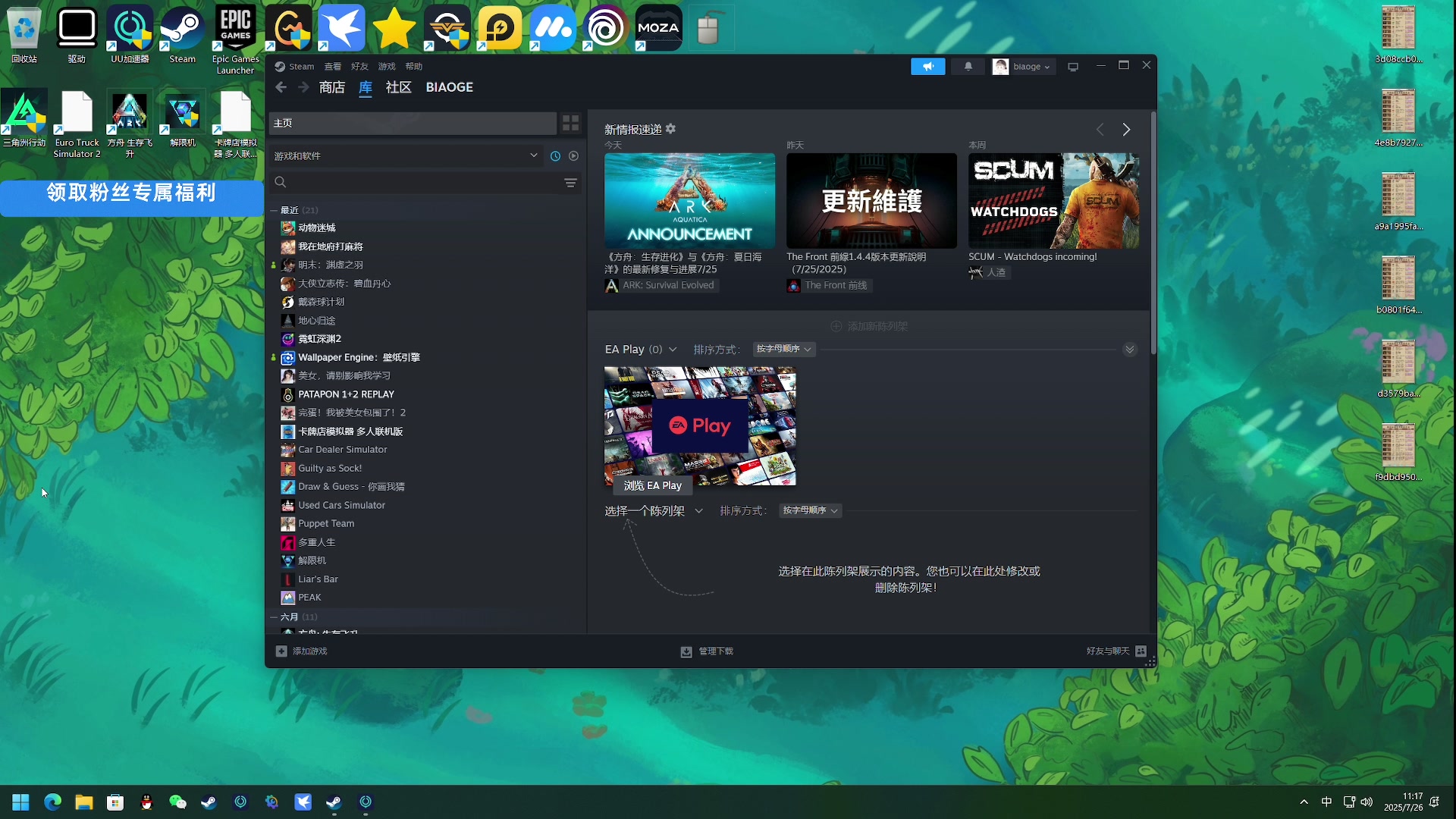1456x819 pixels.
Task: Open the advanced library filter icon
Action: [x=570, y=183]
